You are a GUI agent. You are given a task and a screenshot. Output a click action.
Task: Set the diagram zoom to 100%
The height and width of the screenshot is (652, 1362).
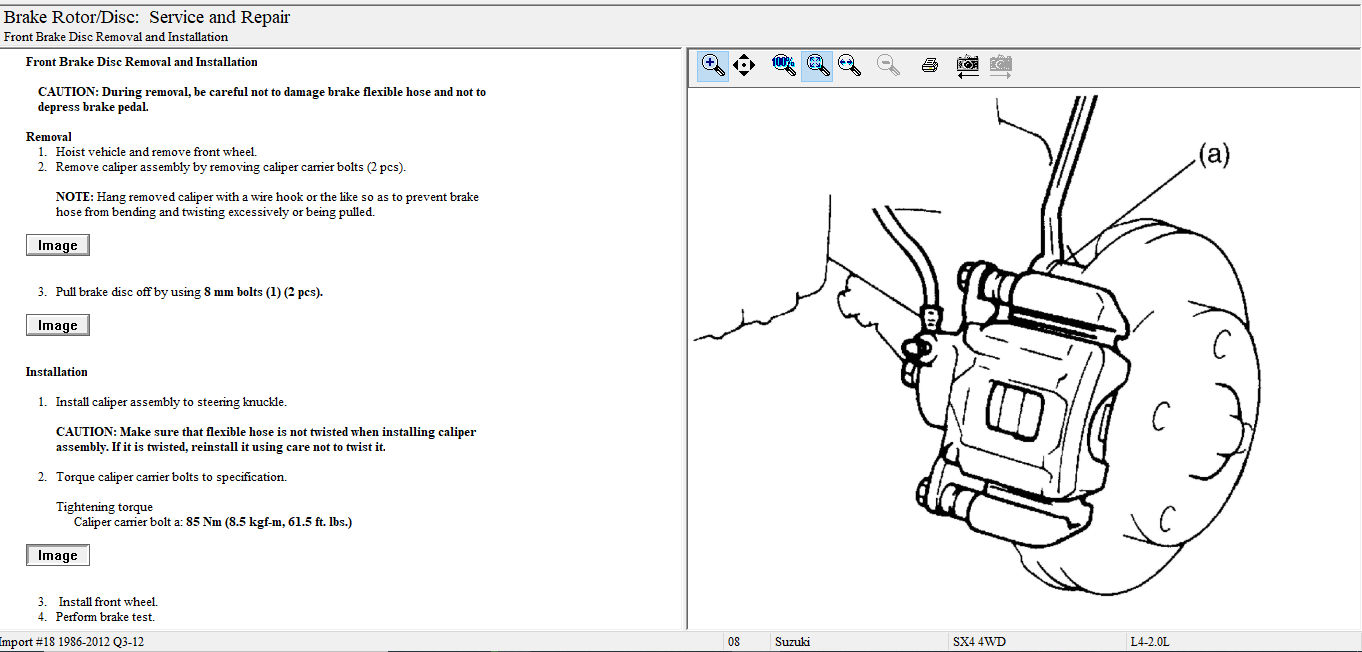(784, 66)
